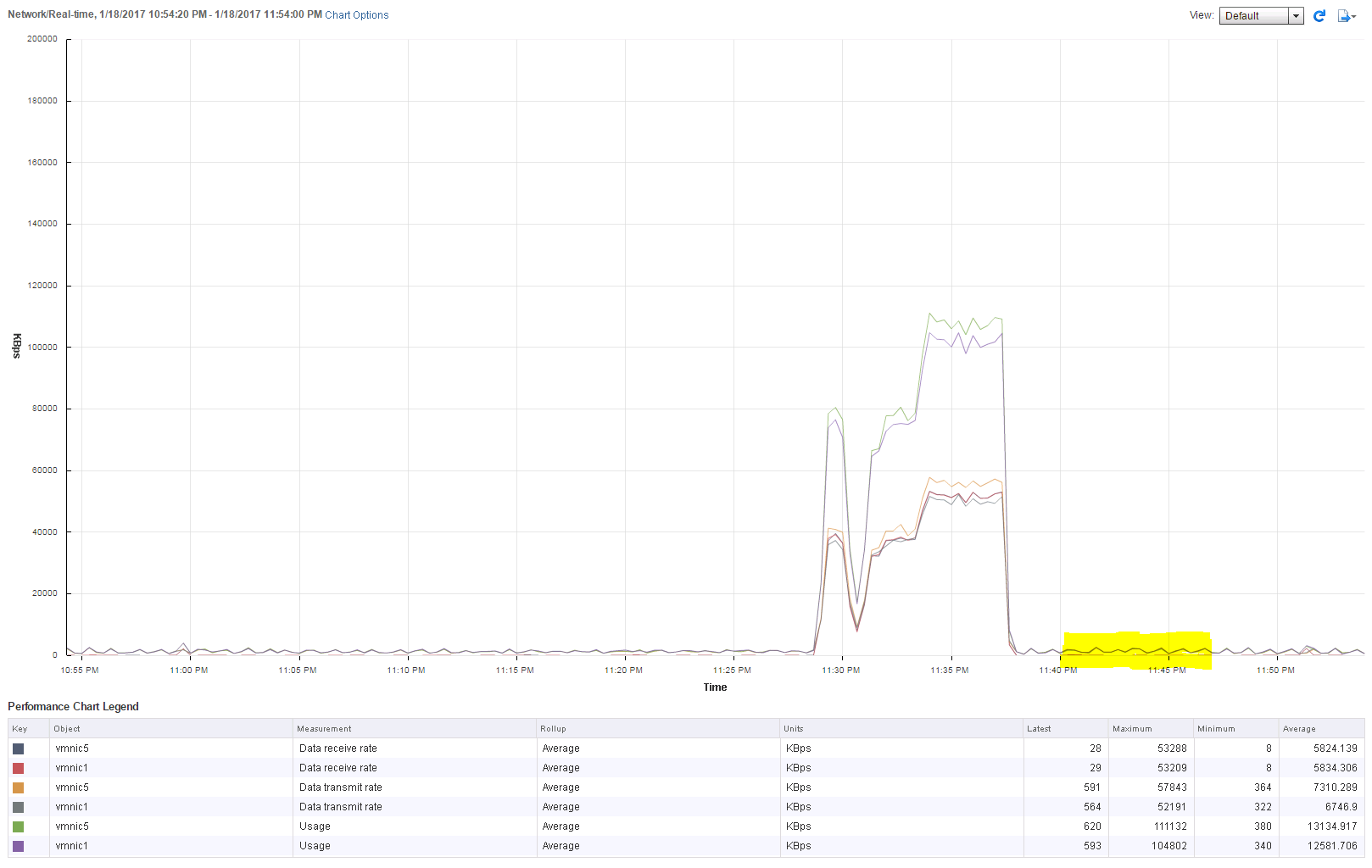This screenshot has height=868, width=1372.
Task: Click the latest value 564
Action: pos(1092,807)
